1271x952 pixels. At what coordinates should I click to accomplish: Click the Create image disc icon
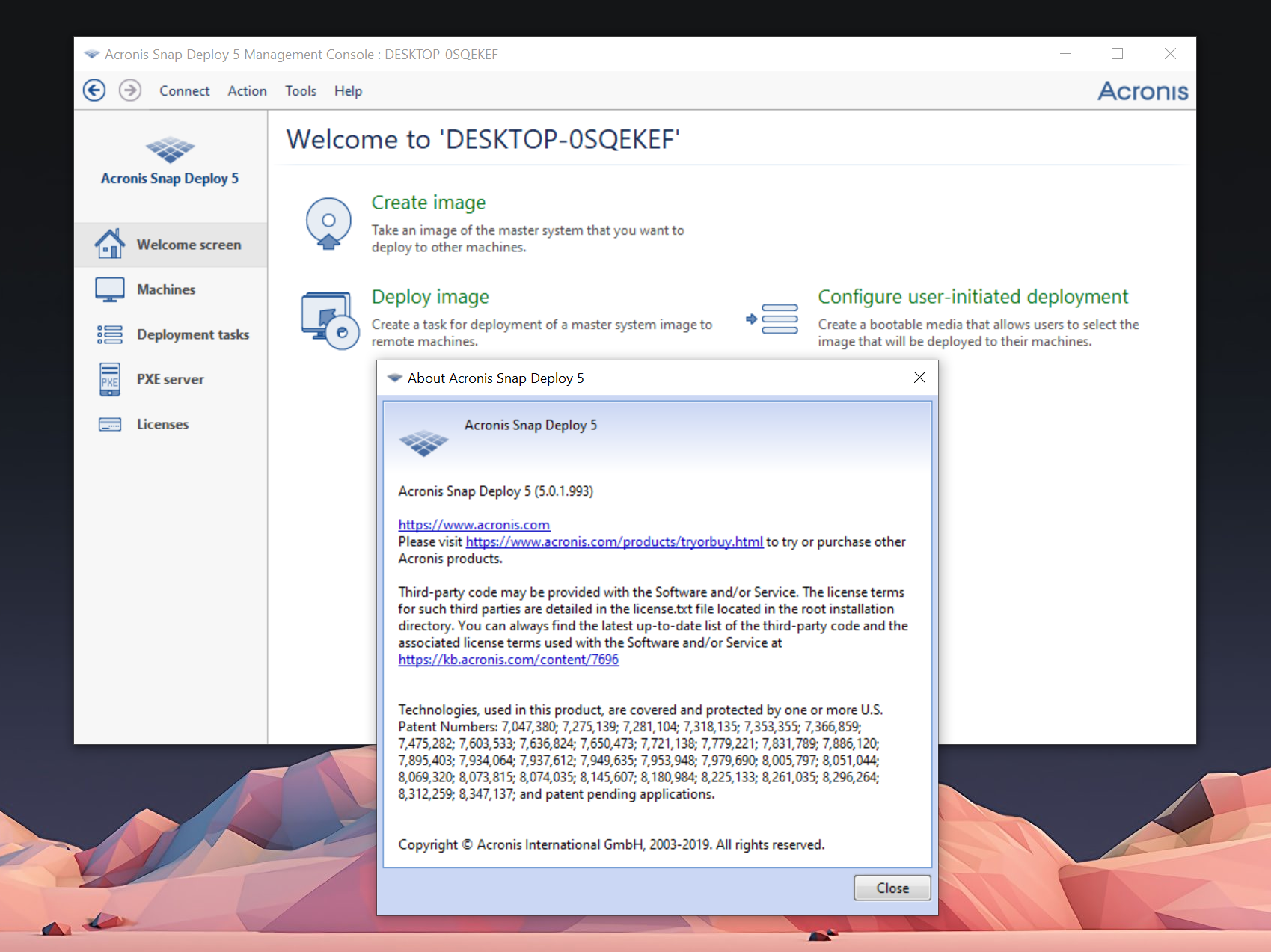tap(328, 223)
